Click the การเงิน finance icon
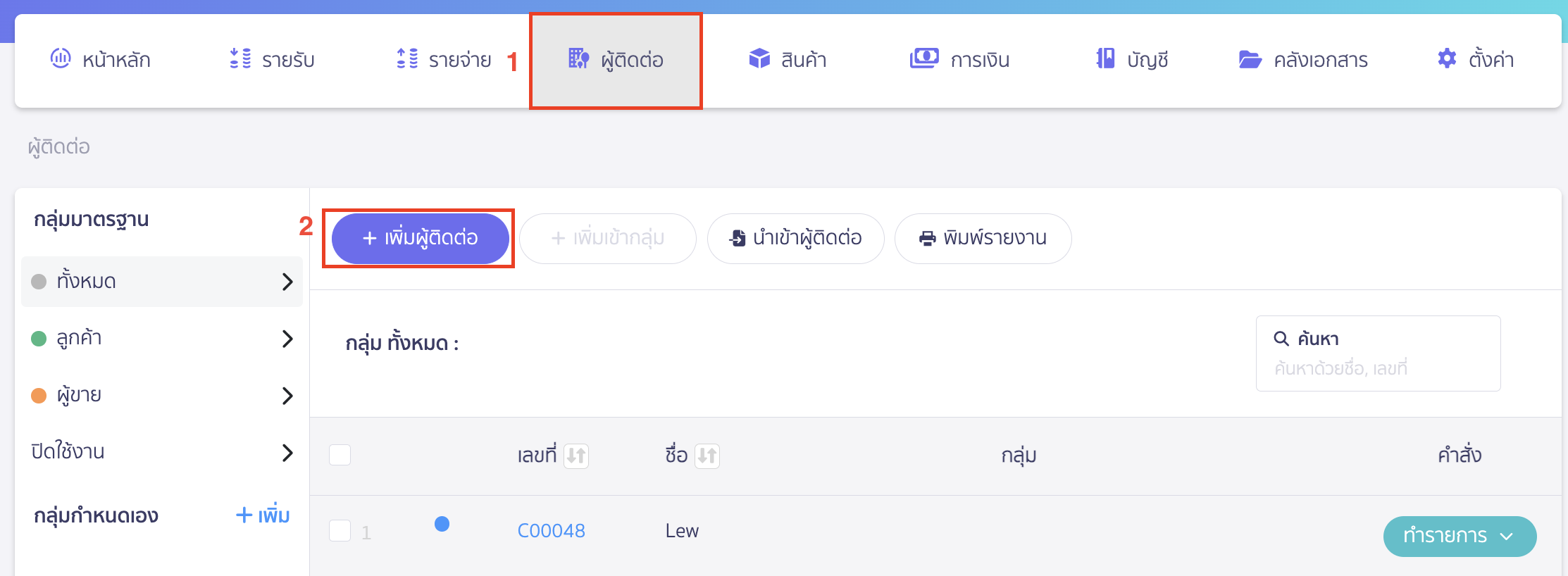 pyautogui.click(x=924, y=58)
